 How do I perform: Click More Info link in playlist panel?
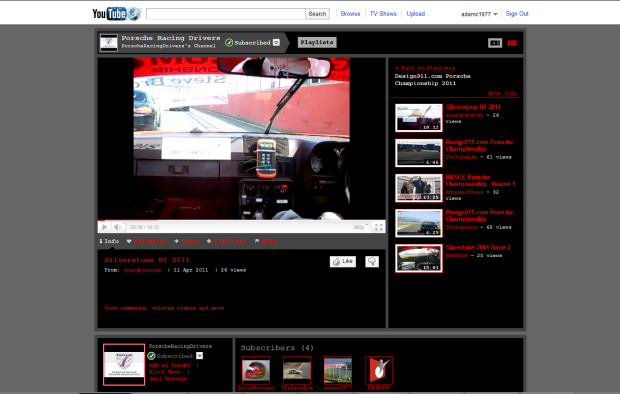[502, 93]
